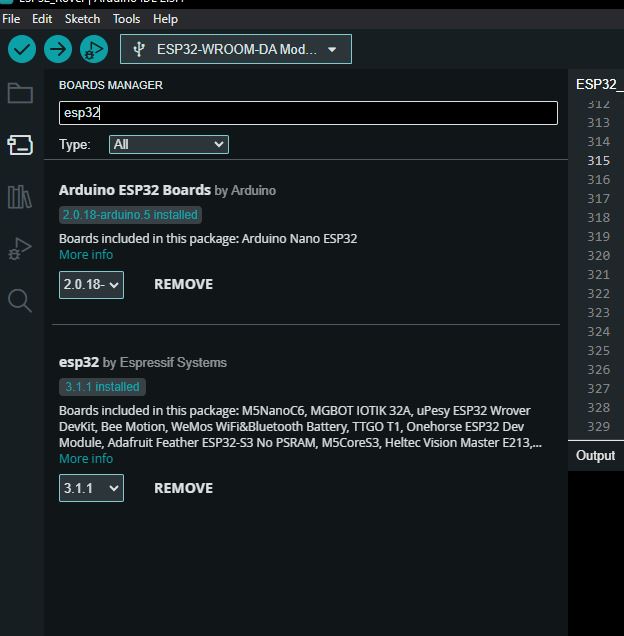Open the Sketchbook folder icon in sidebar
Screen dimensions: 624x636
tap(20, 93)
